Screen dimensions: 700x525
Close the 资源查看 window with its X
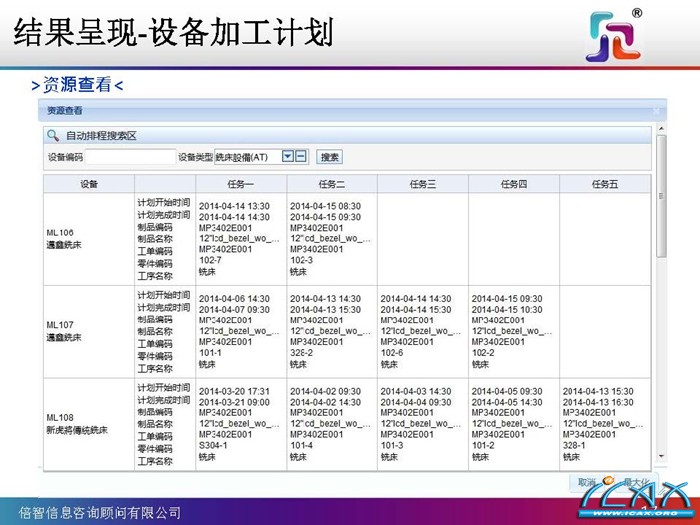[x=656, y=110]
